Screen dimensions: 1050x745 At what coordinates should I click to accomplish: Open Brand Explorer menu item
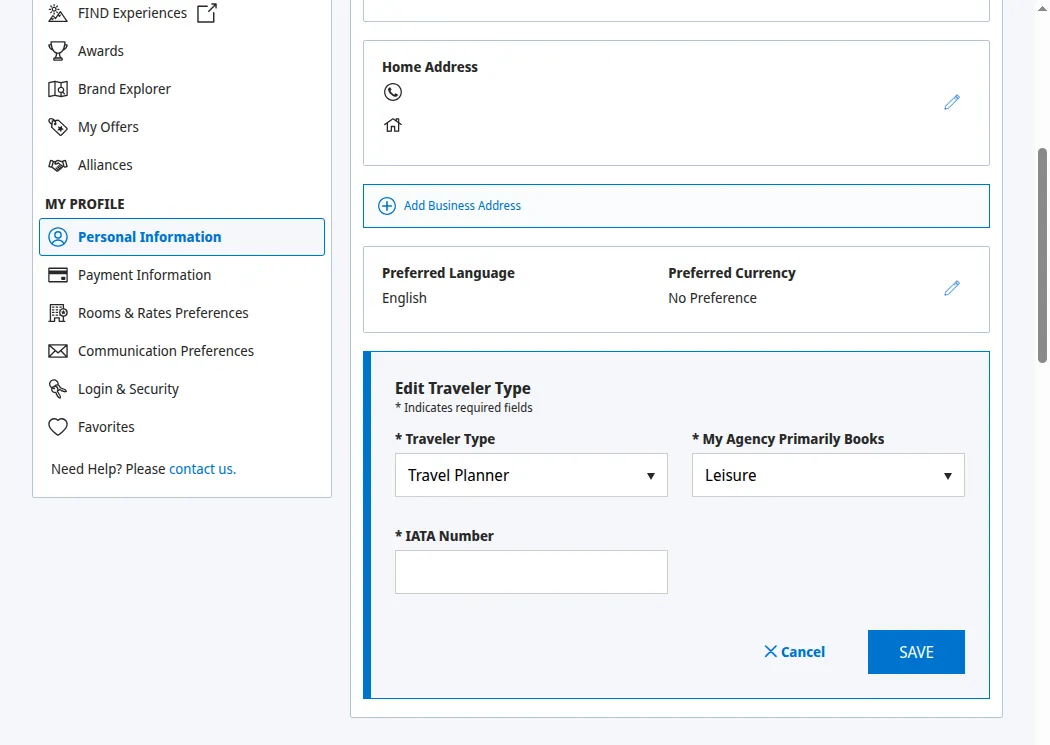(x=124, y=89)
